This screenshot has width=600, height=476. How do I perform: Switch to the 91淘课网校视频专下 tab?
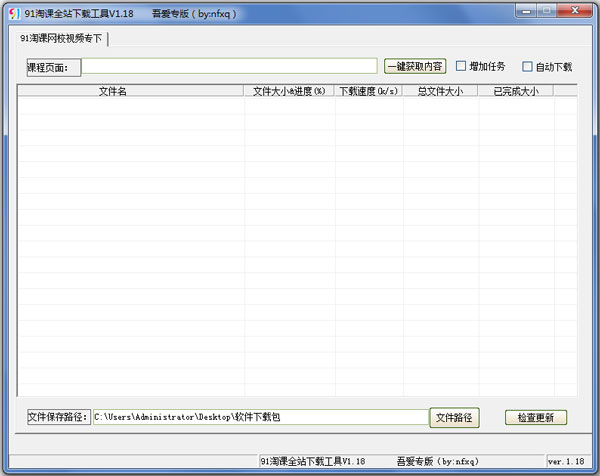[x=62, y=38]
